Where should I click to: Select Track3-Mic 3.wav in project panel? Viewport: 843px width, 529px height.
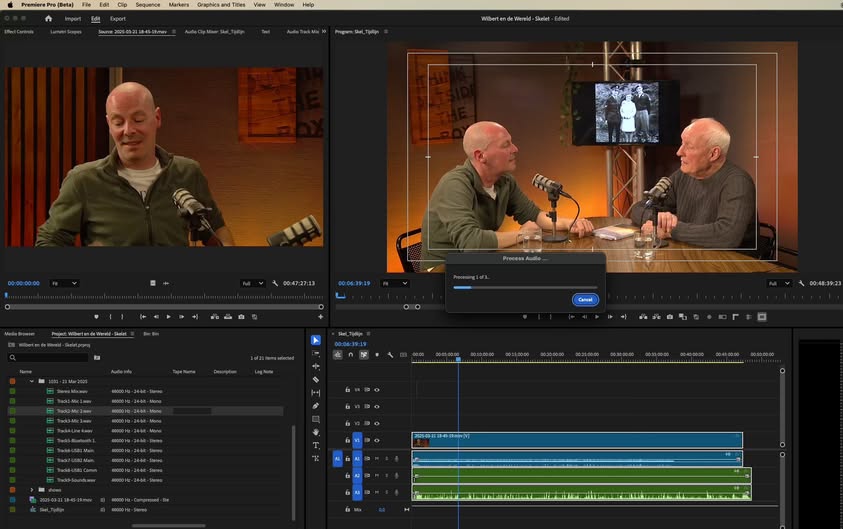tap(75, 421)
